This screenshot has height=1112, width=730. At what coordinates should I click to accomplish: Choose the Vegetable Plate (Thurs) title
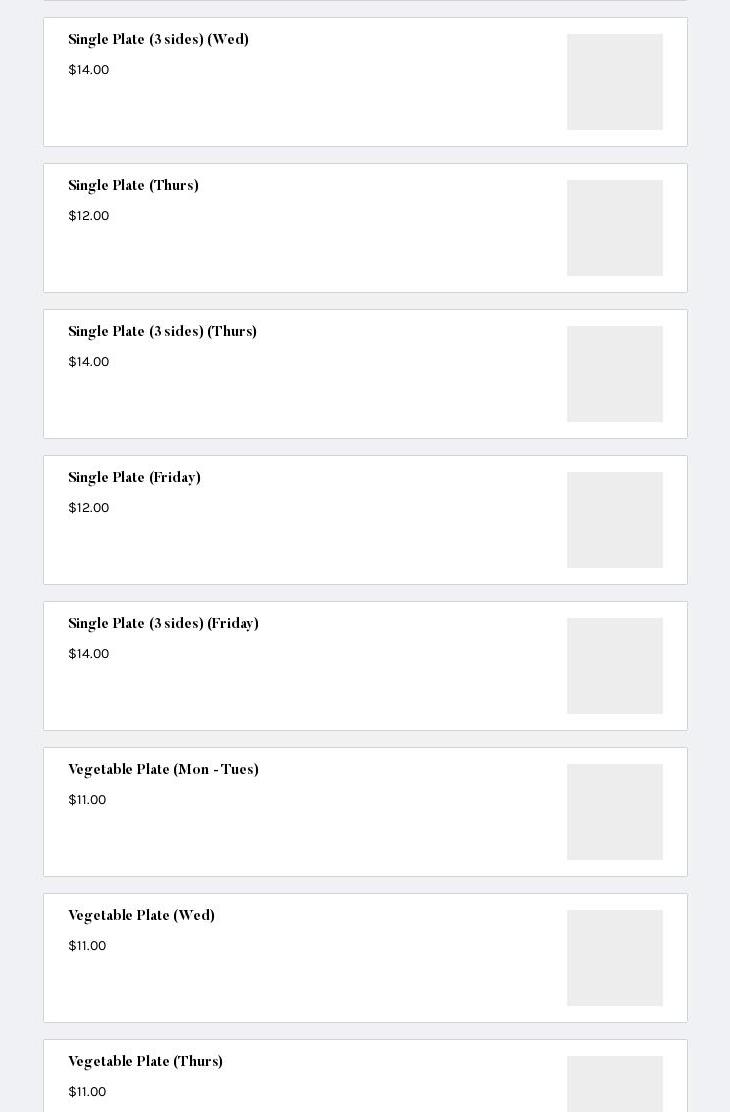145,1062
